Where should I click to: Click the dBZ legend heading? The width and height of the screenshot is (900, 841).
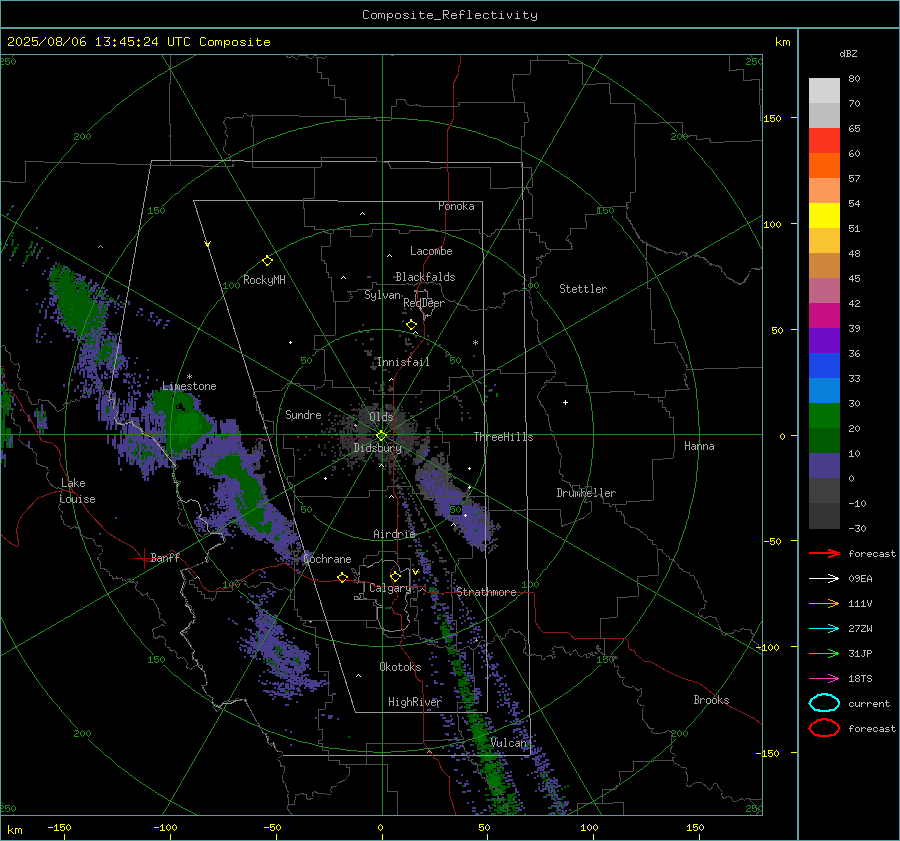coord(848,53)
